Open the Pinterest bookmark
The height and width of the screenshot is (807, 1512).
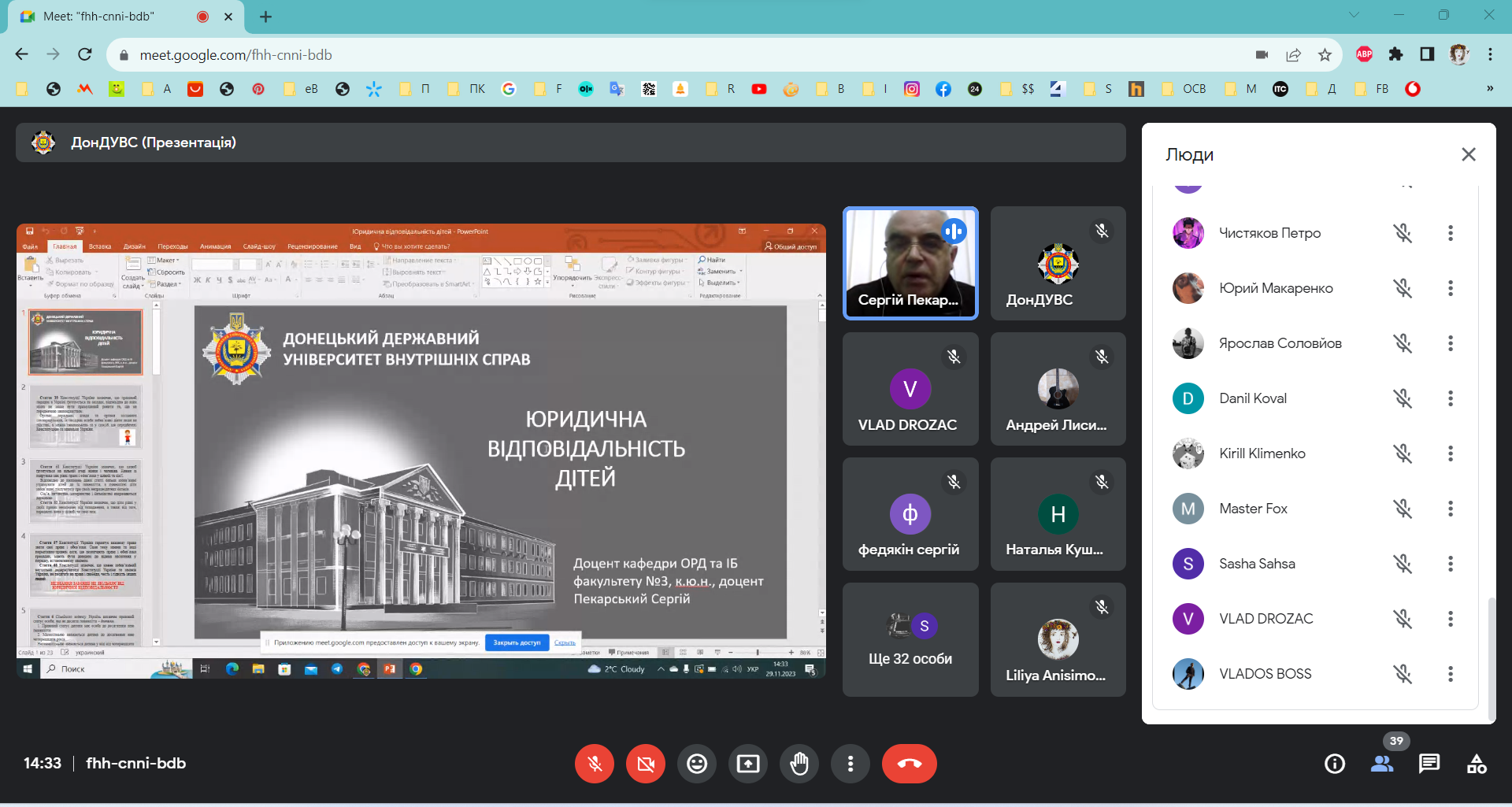pos(258,89)
